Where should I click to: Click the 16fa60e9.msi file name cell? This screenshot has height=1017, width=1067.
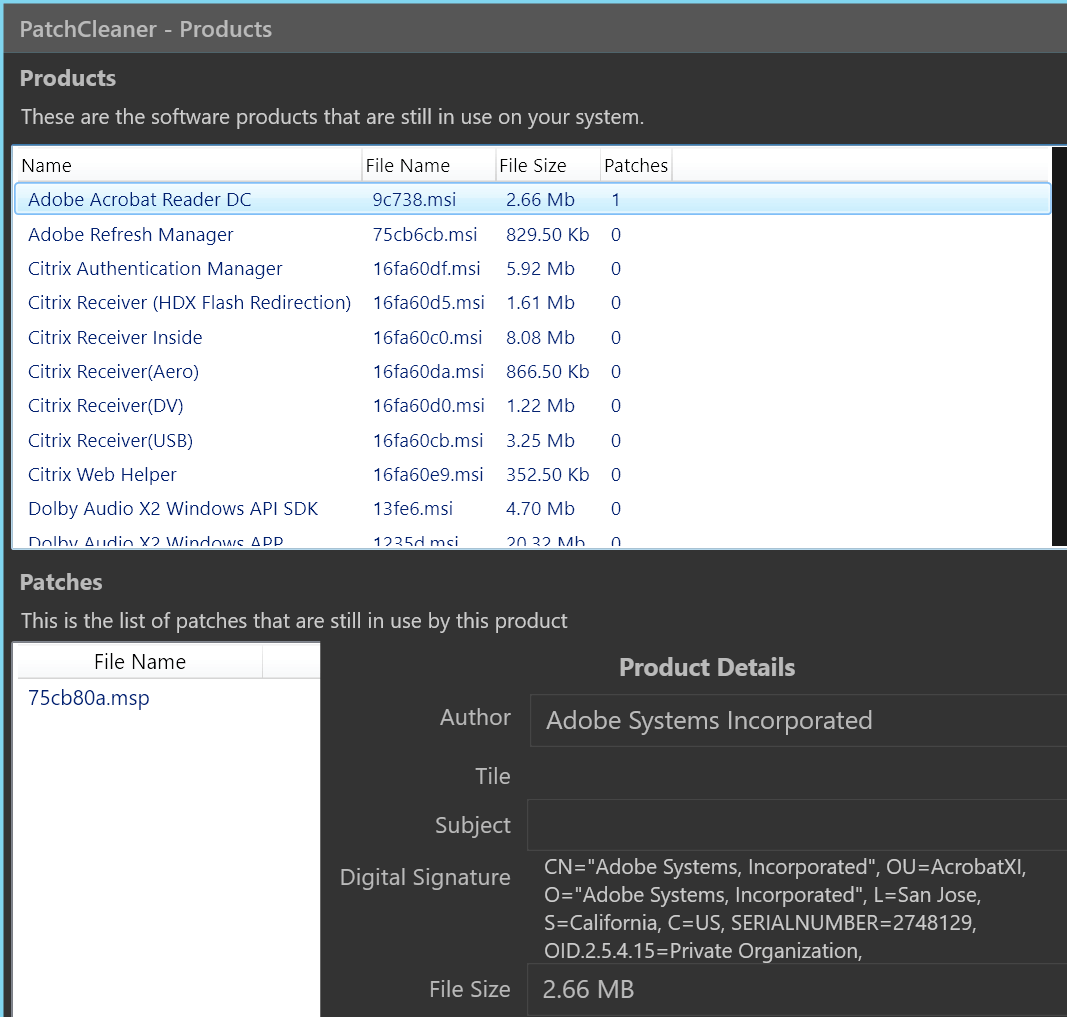click(x=428, y=474)
